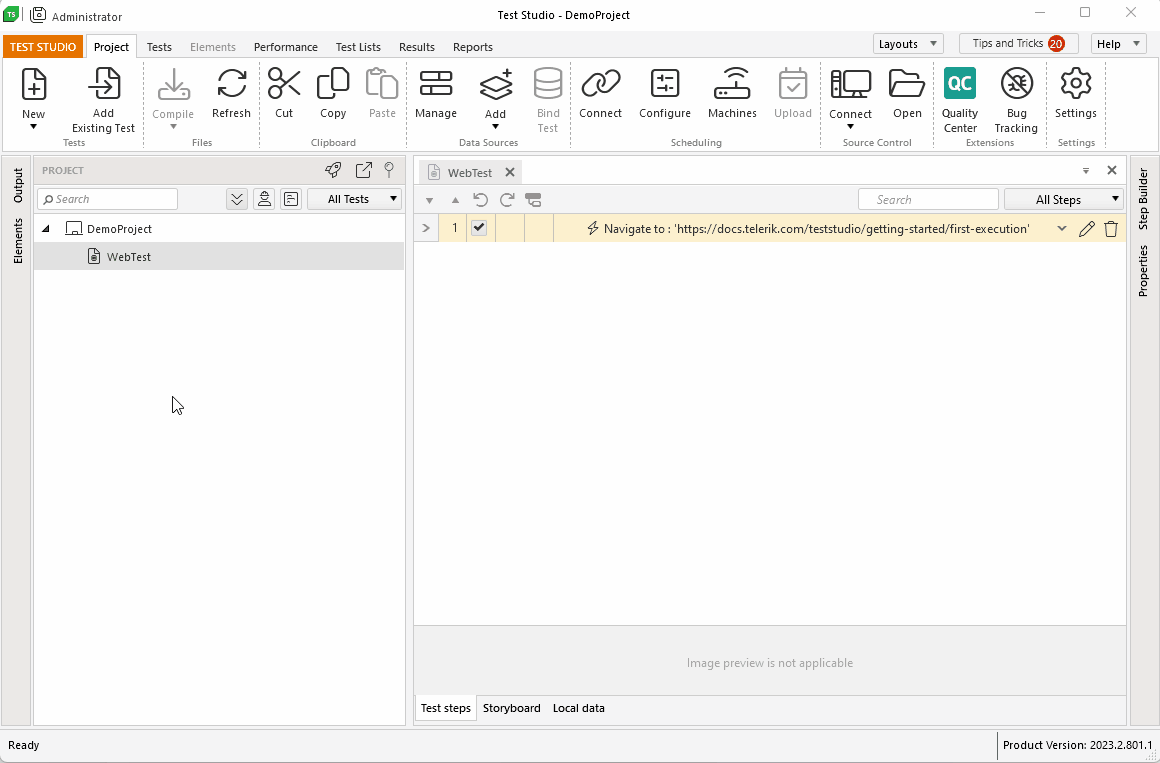Open Configure scheduling icon
This screenshot has width=1160, height=763.
point(665,84)
